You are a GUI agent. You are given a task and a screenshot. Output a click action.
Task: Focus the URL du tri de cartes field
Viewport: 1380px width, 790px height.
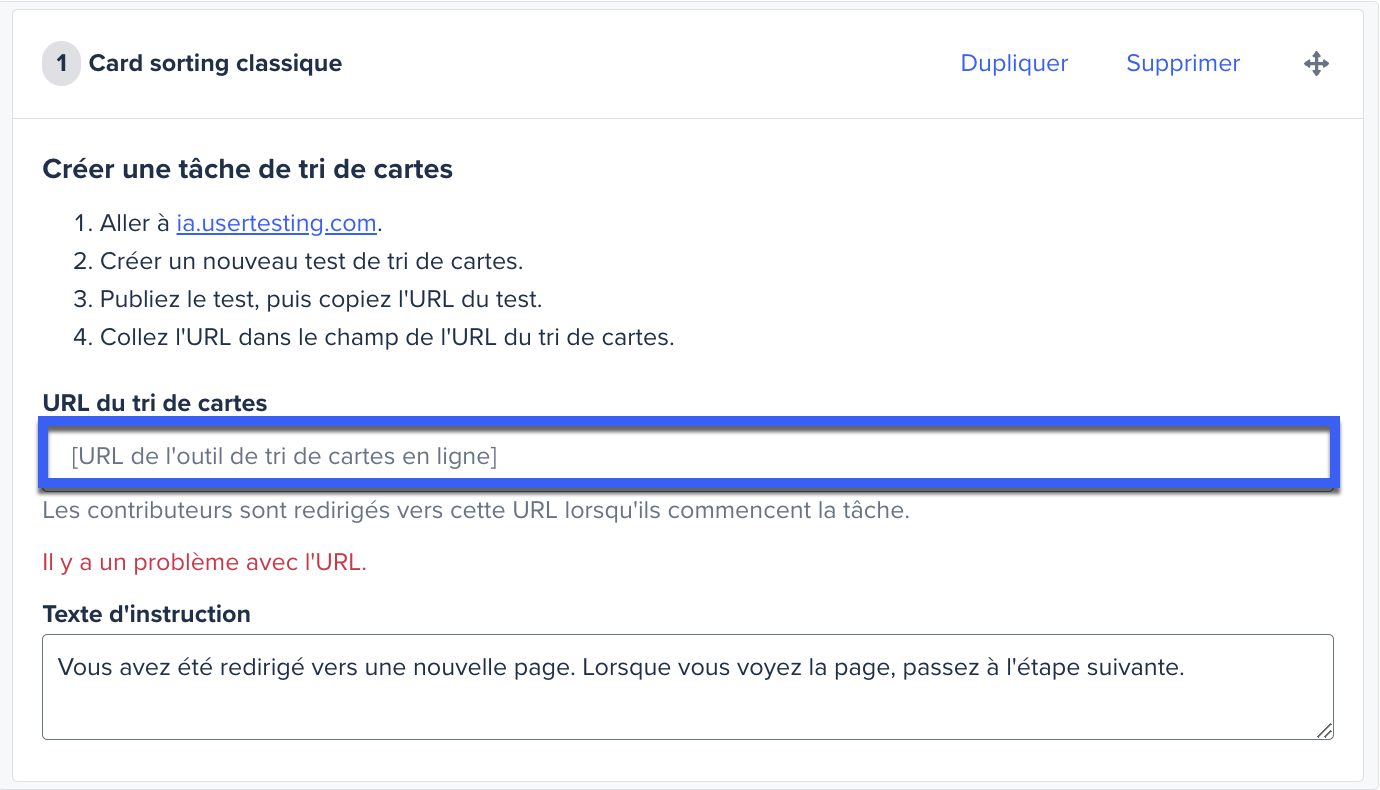(689, 456)
